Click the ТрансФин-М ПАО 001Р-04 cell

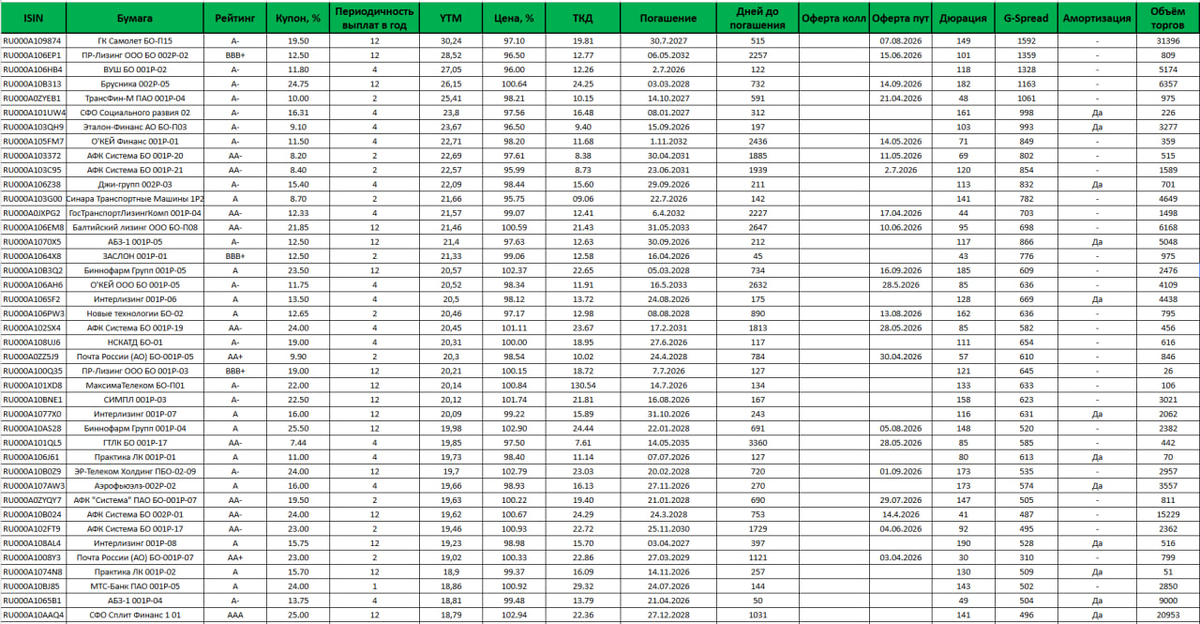135,99
